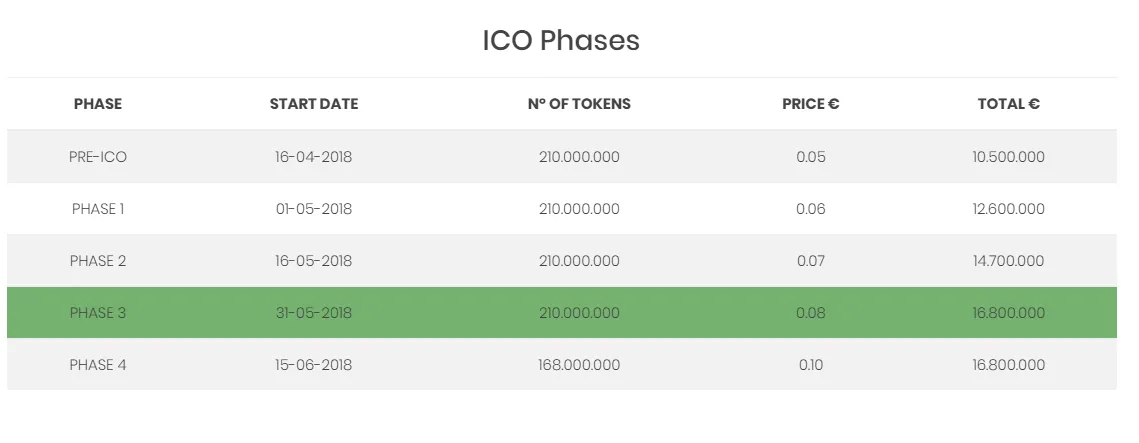Select the 0.10 price cell
The height and width of the screenshot is (443, 1139).
811,365
